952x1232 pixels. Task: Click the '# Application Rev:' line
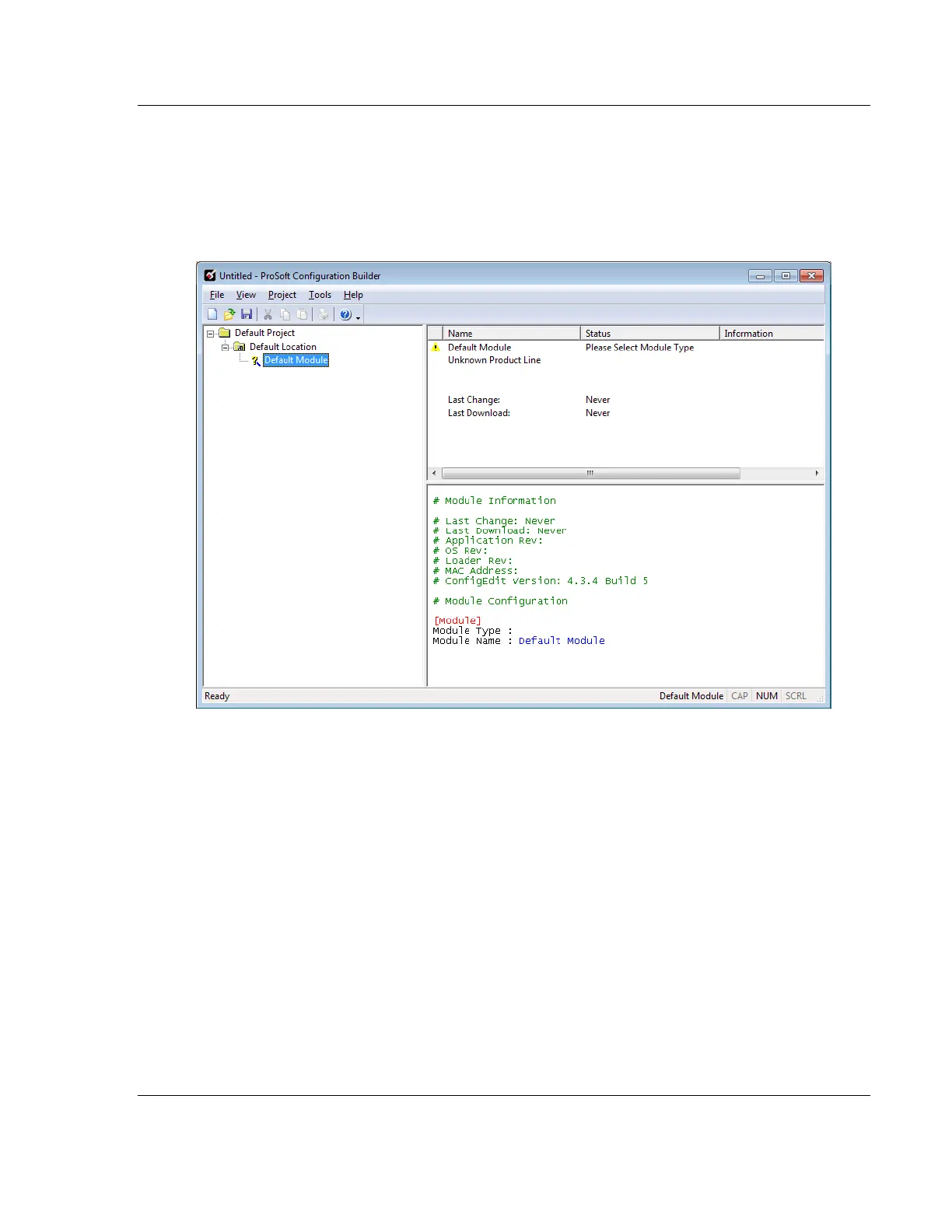tap(488, 541)
